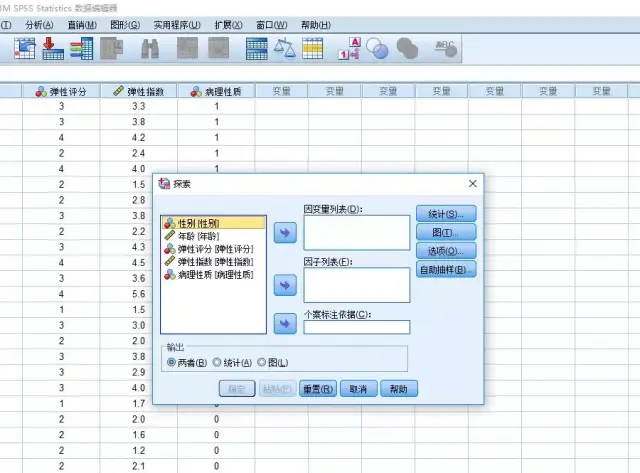Open the 图形(G) menu
This screenshot has height=473, width=640.
[125, 25]
